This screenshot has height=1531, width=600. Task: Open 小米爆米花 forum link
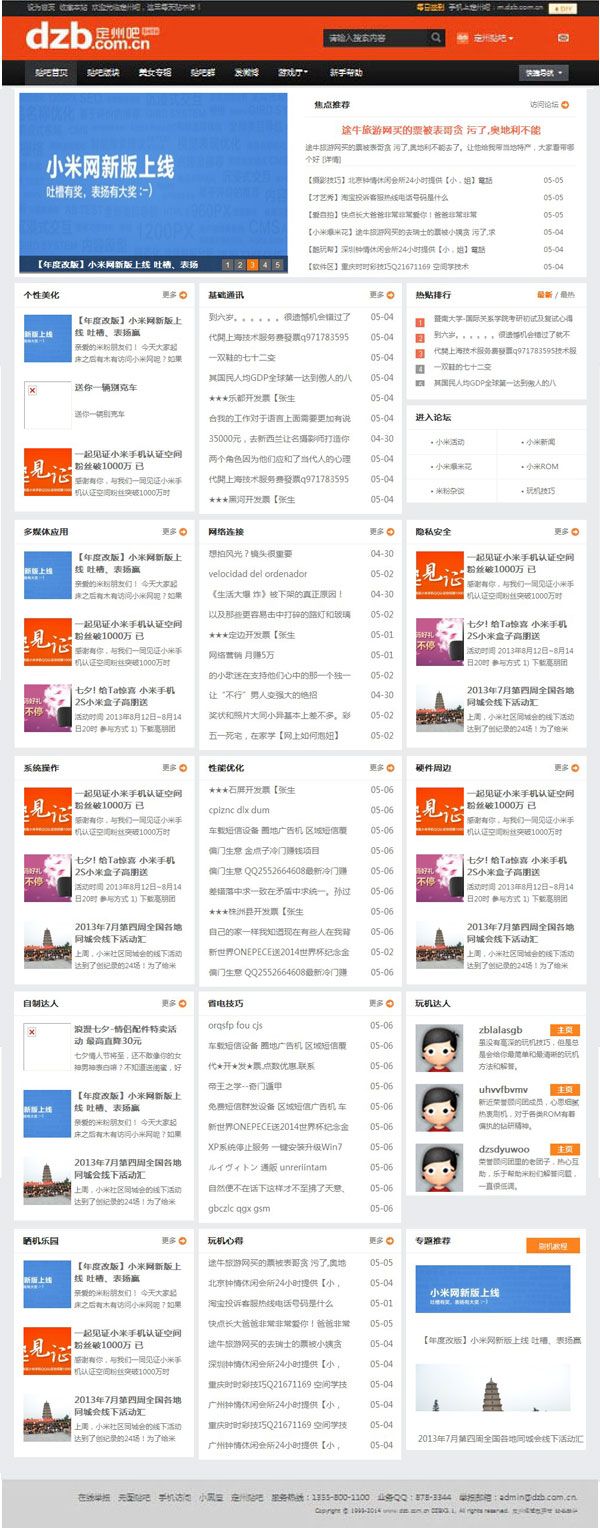pos(453,466)
